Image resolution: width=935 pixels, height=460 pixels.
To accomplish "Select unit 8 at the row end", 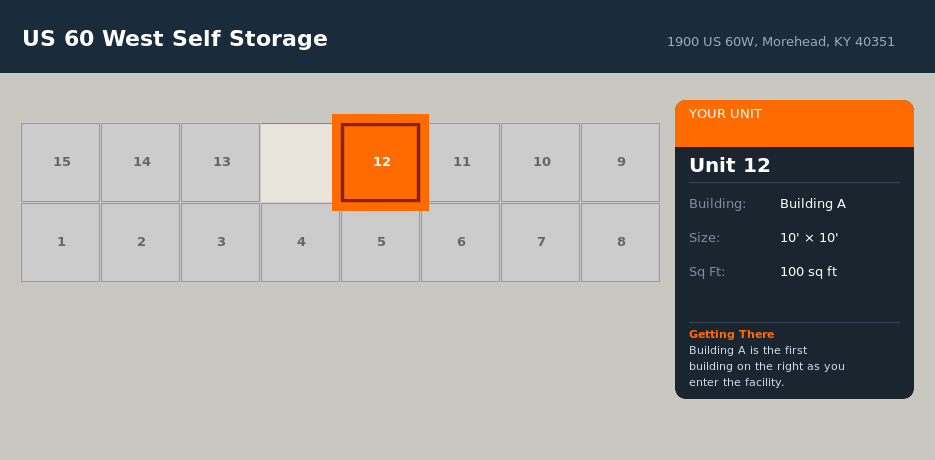I will point(621,242).
